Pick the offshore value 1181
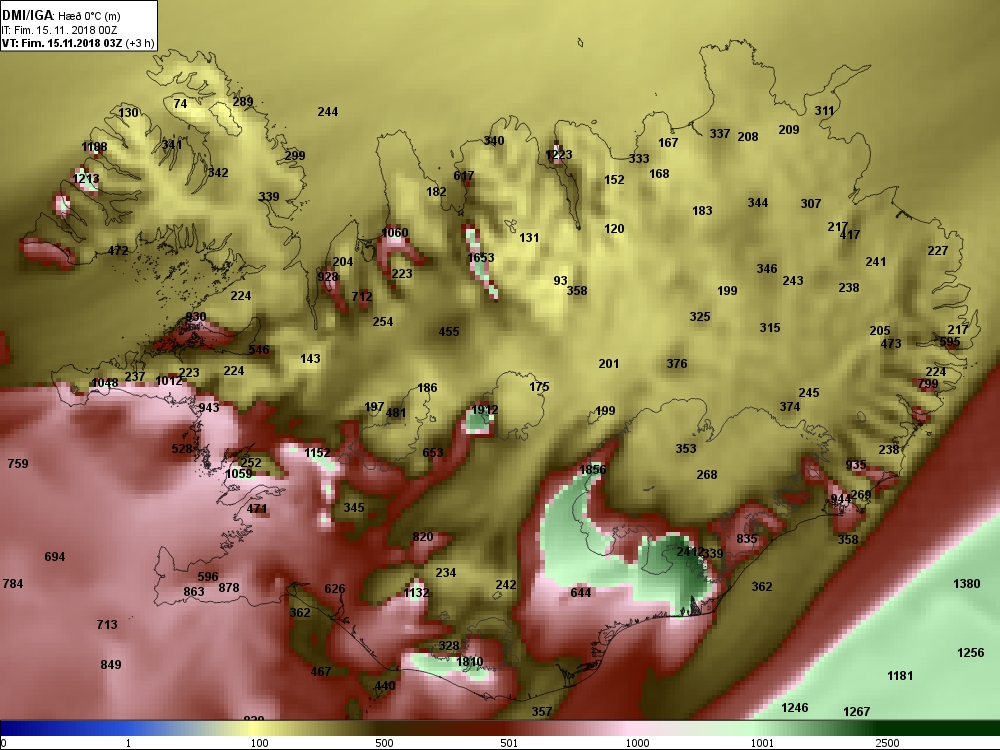Viewport: 1000px width, 750px height. [900, 675]
